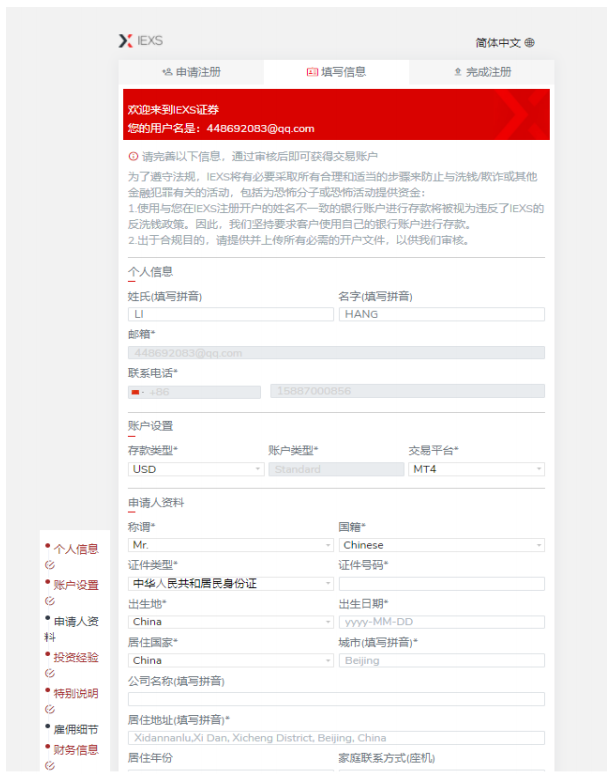Click check icon under 投资经验

coord(50,673)
